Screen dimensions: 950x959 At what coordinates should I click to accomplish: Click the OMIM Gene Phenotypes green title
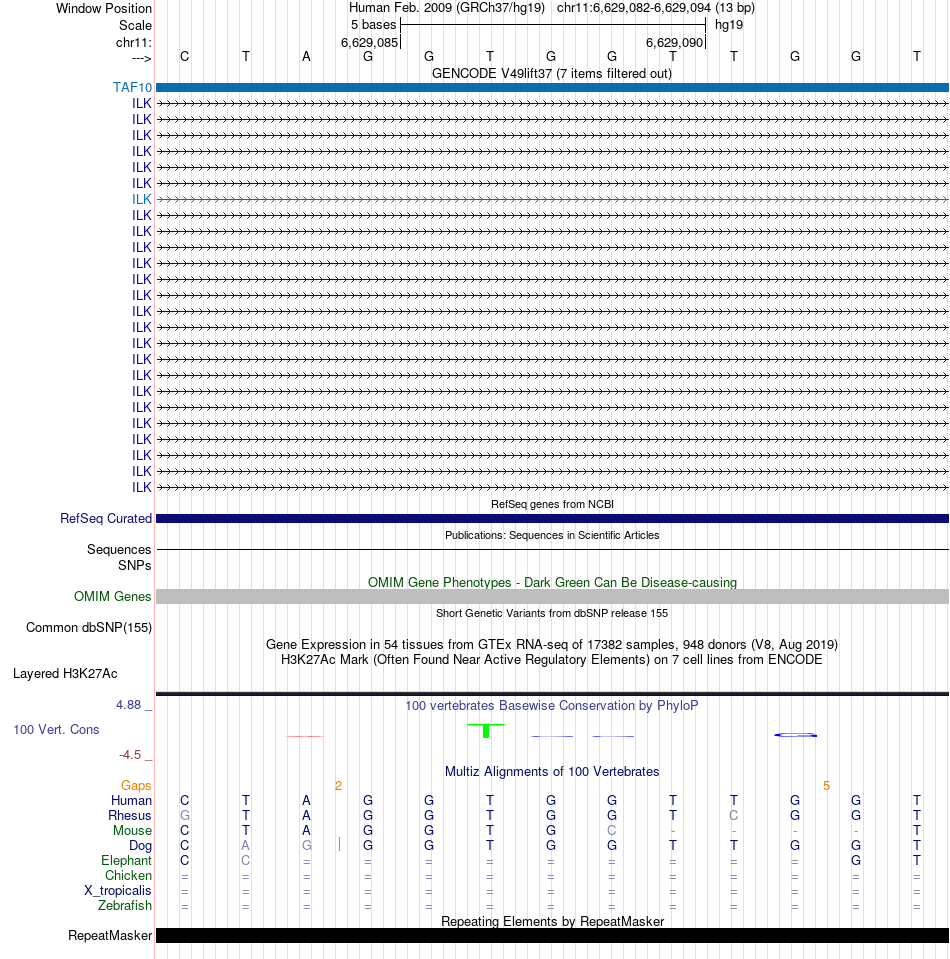point(552,582)
